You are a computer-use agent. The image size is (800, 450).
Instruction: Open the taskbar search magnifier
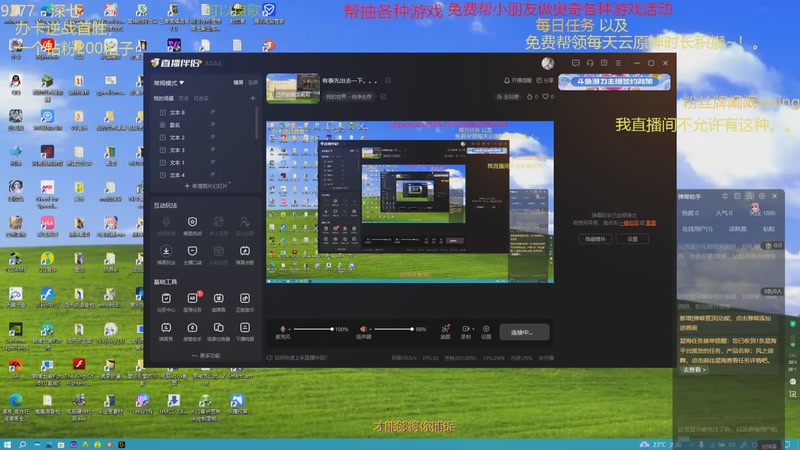tap(22, 444)
